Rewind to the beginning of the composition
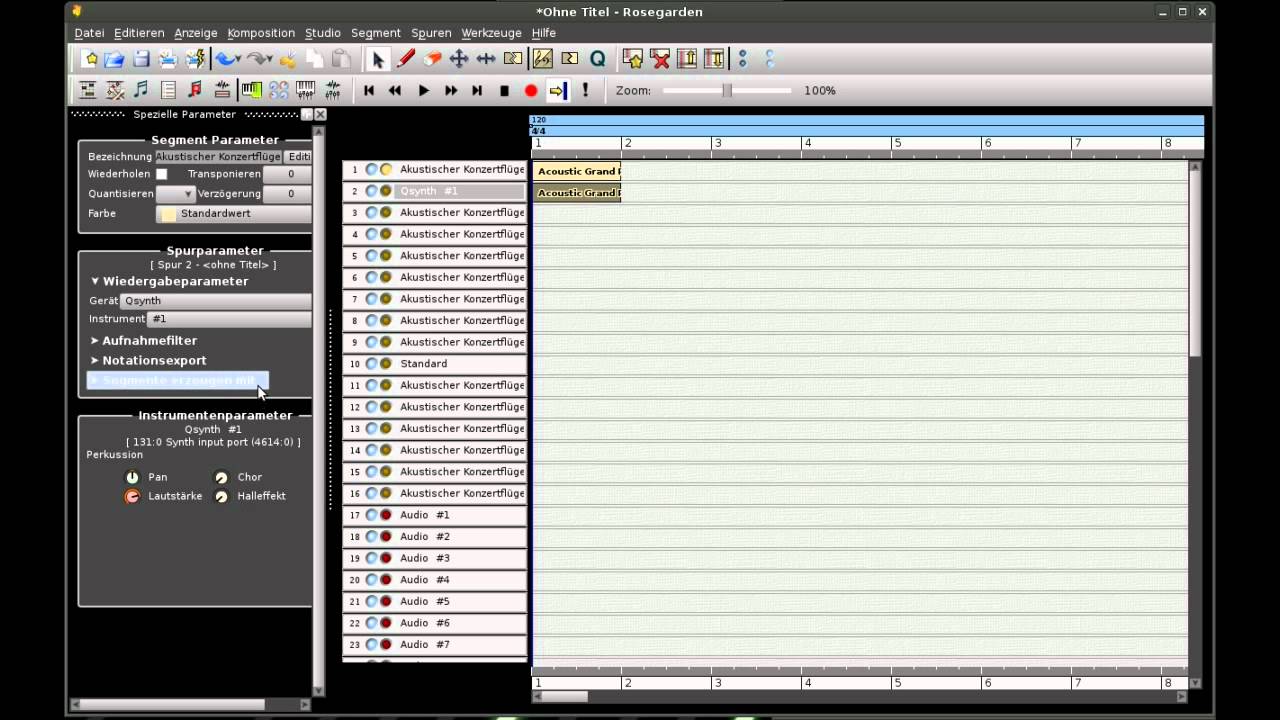Screen dimensions: 1280x720 tap(369, 90)
